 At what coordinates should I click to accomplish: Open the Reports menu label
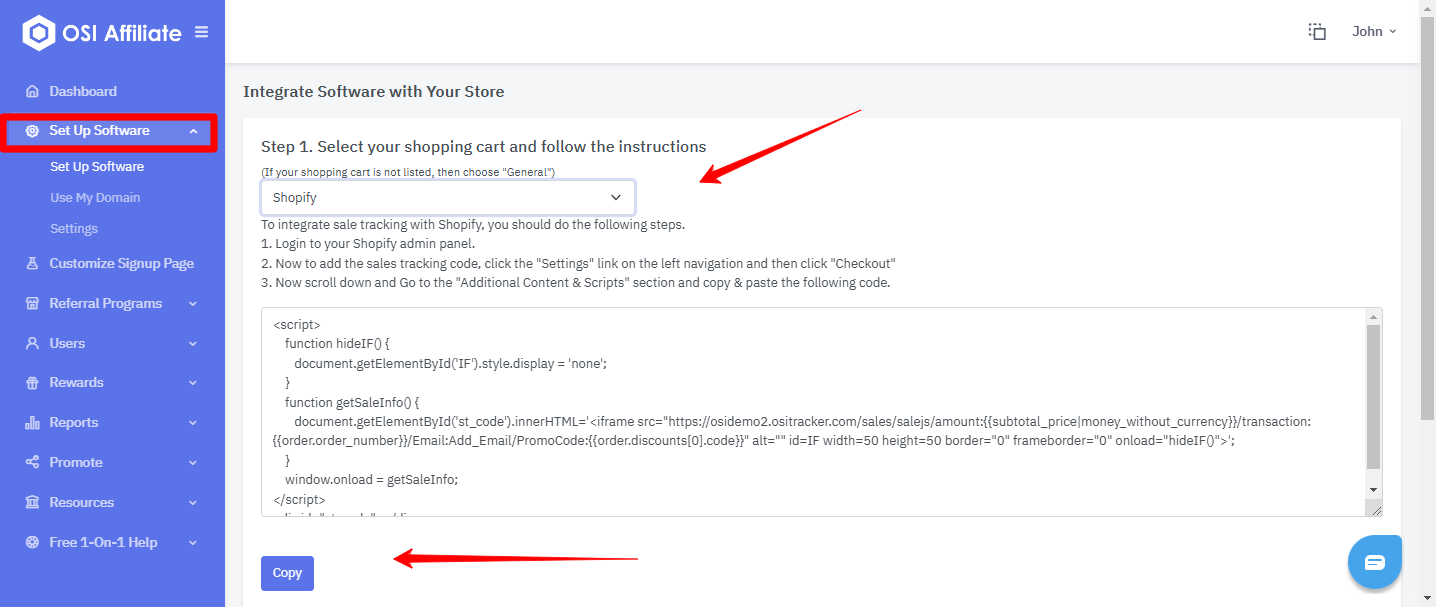(x=74, y=423)
